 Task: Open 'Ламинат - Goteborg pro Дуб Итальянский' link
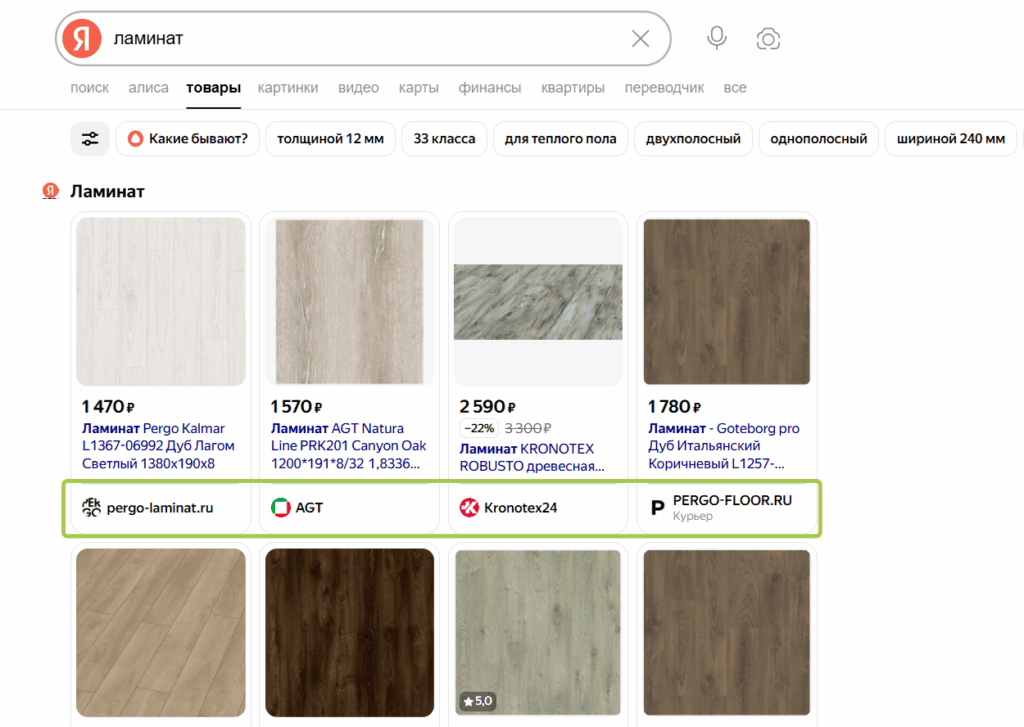[x=724, y=445]
